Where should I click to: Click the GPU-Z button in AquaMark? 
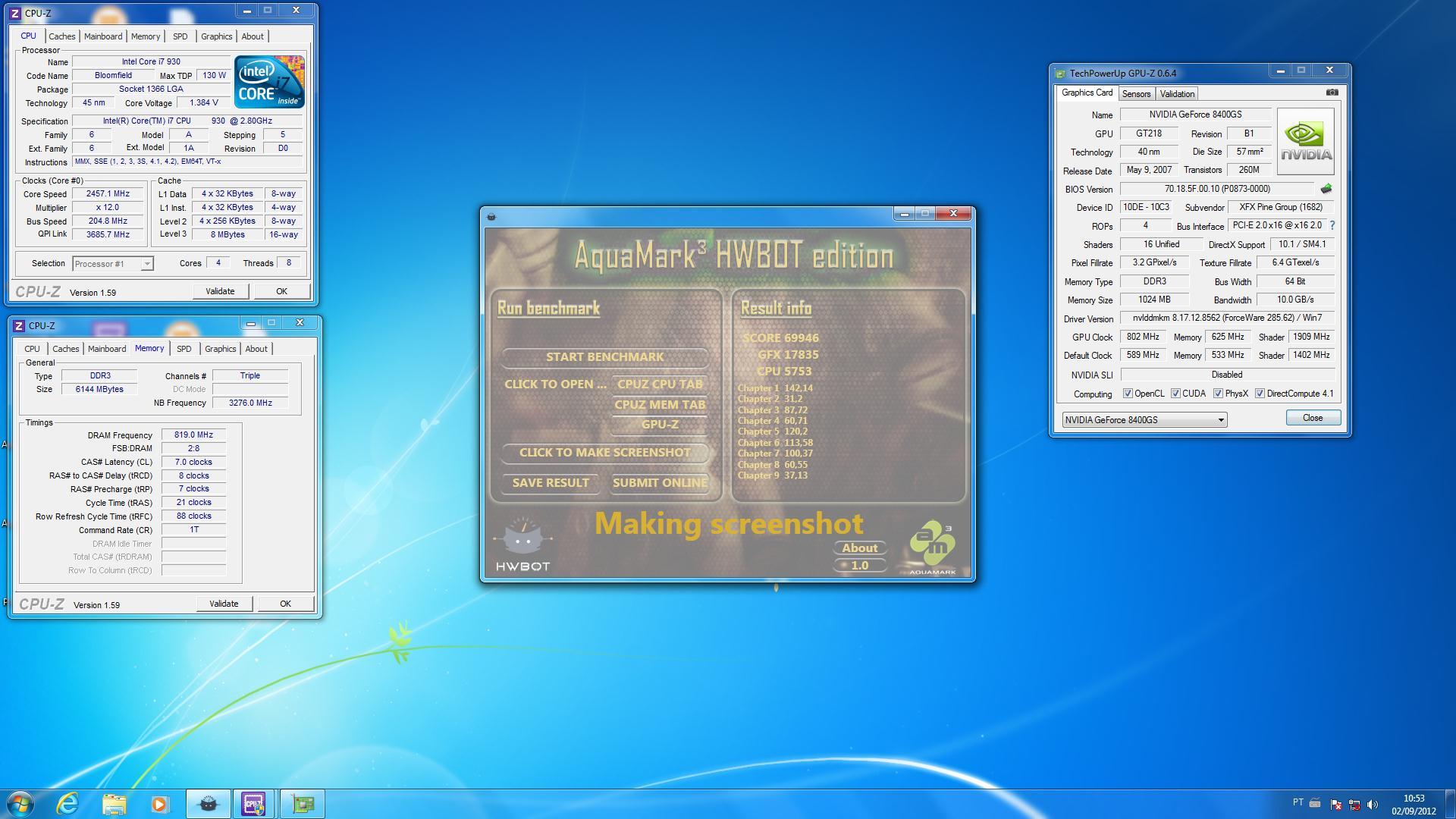coord(660,424)
